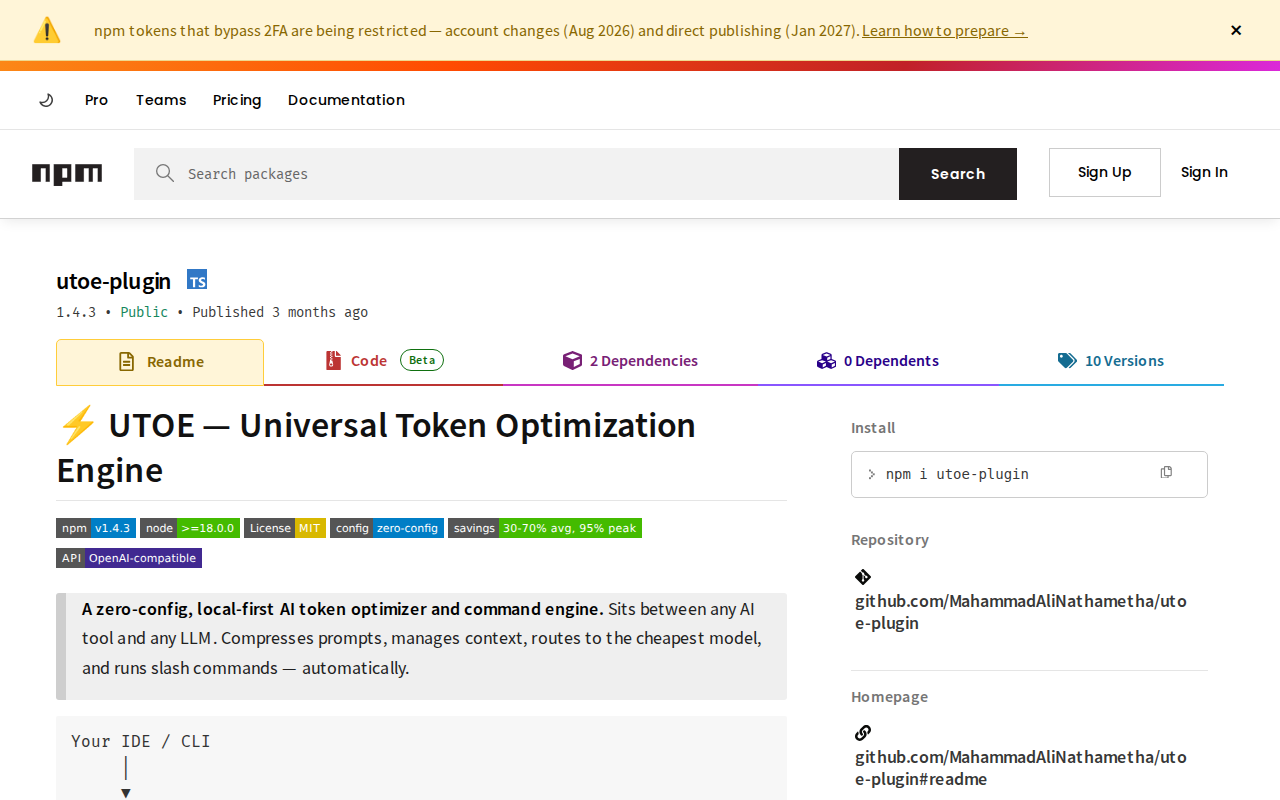Click the Your IDE / CLI code text
The image size is (1280, 800).
(141, 741)
